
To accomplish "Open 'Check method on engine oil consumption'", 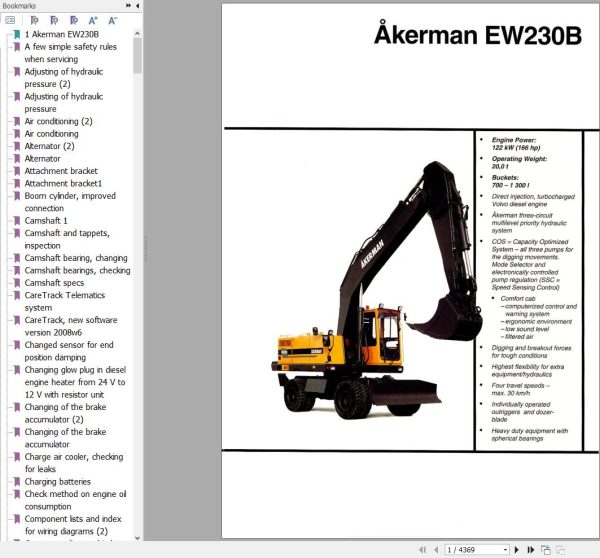I will point(75,500).
